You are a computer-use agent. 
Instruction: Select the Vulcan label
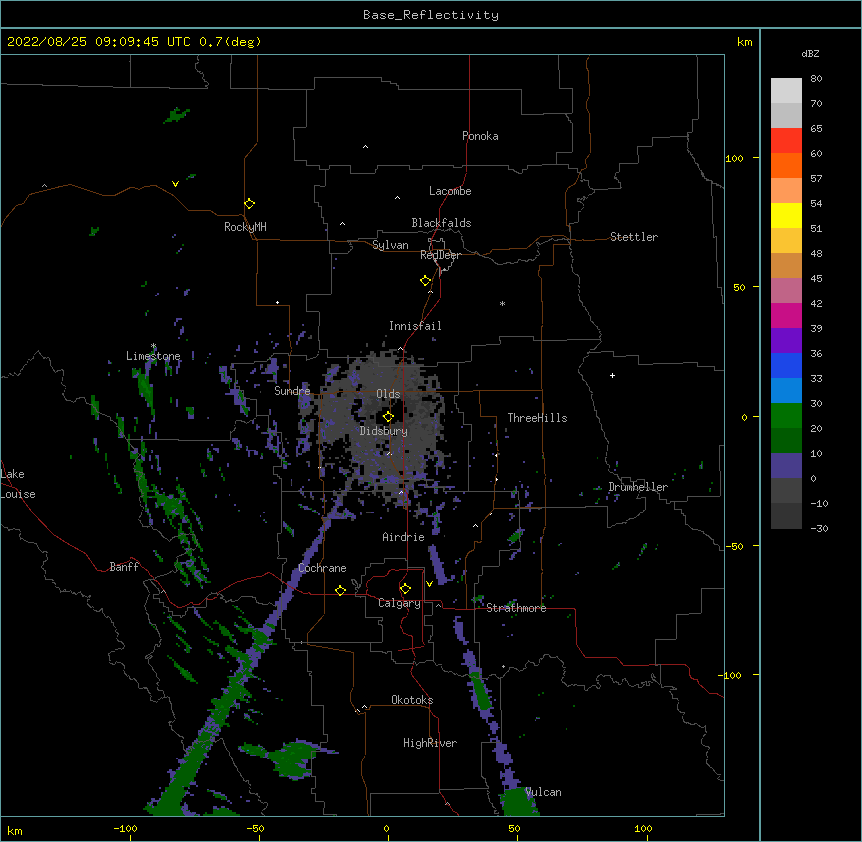[x=544, y=792]
